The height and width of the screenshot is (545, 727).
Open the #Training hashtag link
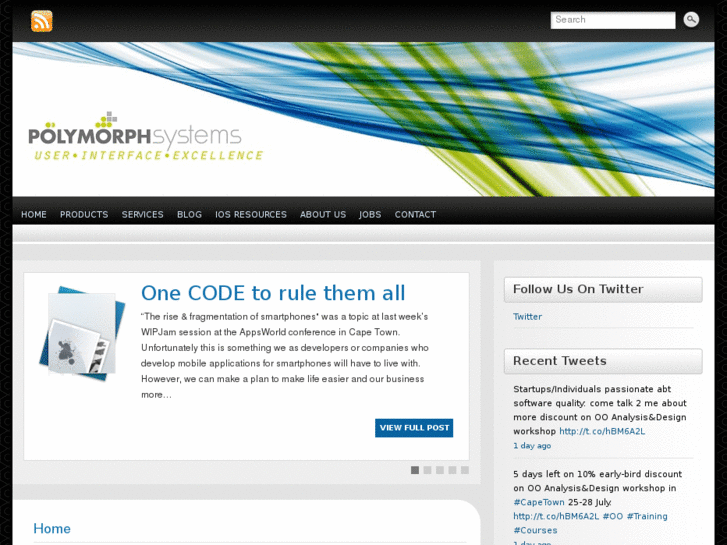(x=647, y=516)
